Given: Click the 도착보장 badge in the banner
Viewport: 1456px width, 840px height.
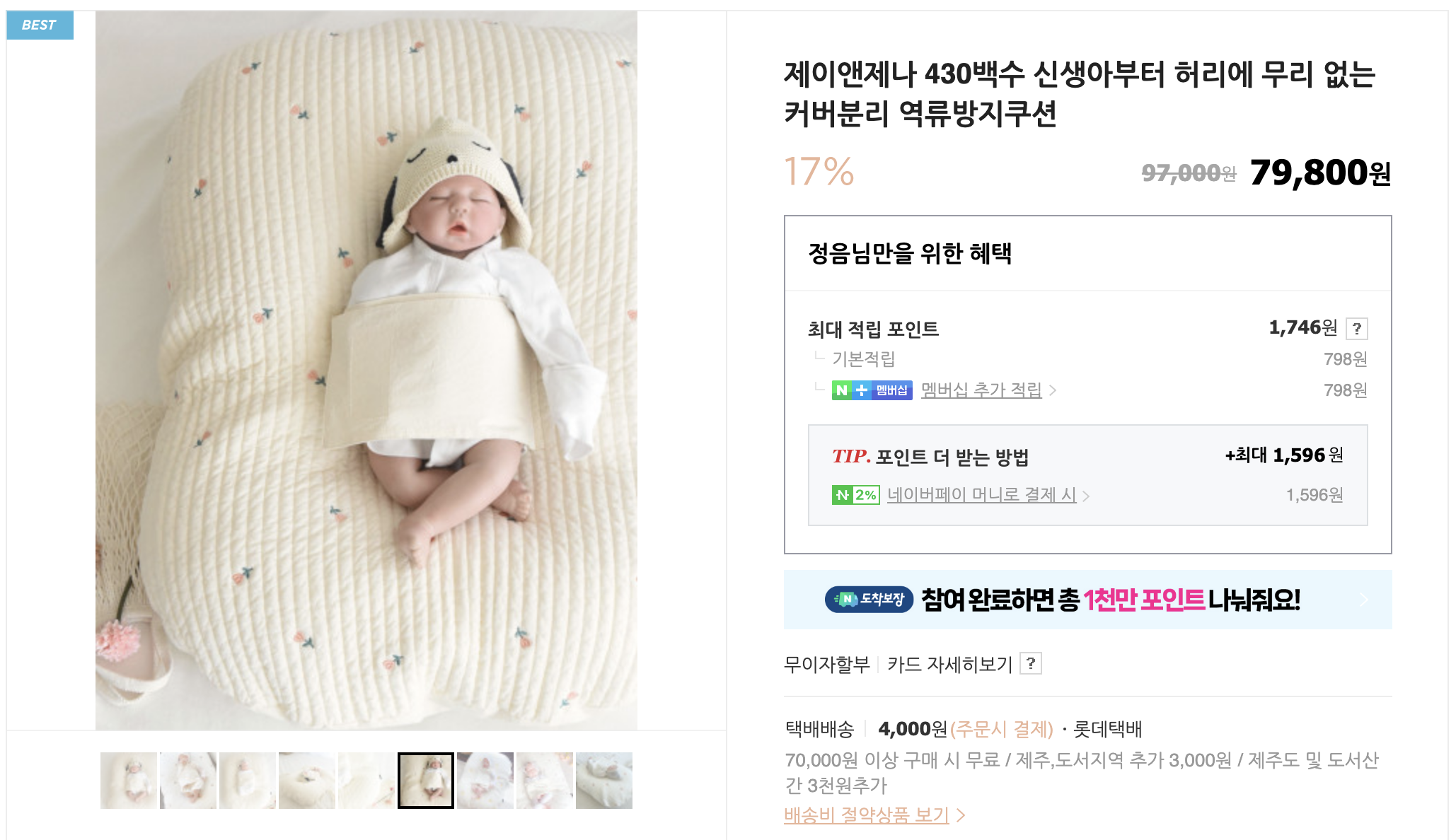Looking at the screenshot, I should (x=869, y=600).
